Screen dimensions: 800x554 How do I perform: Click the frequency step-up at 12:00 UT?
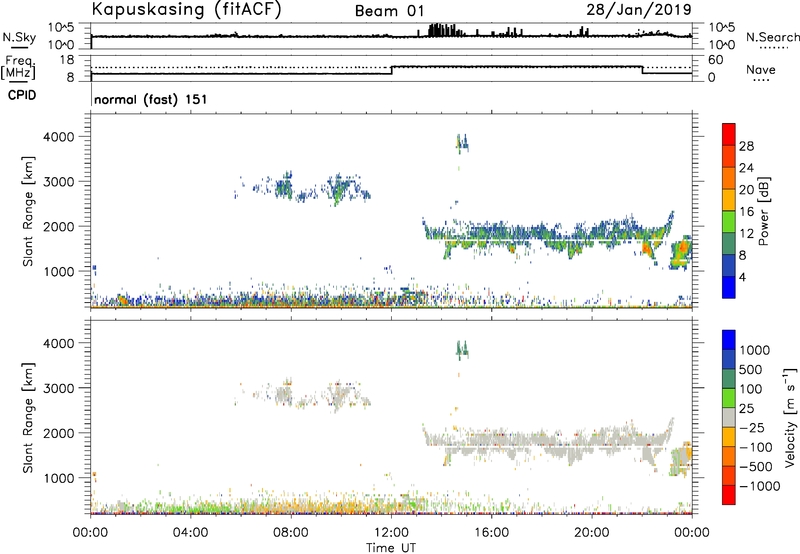pos(391,70)
